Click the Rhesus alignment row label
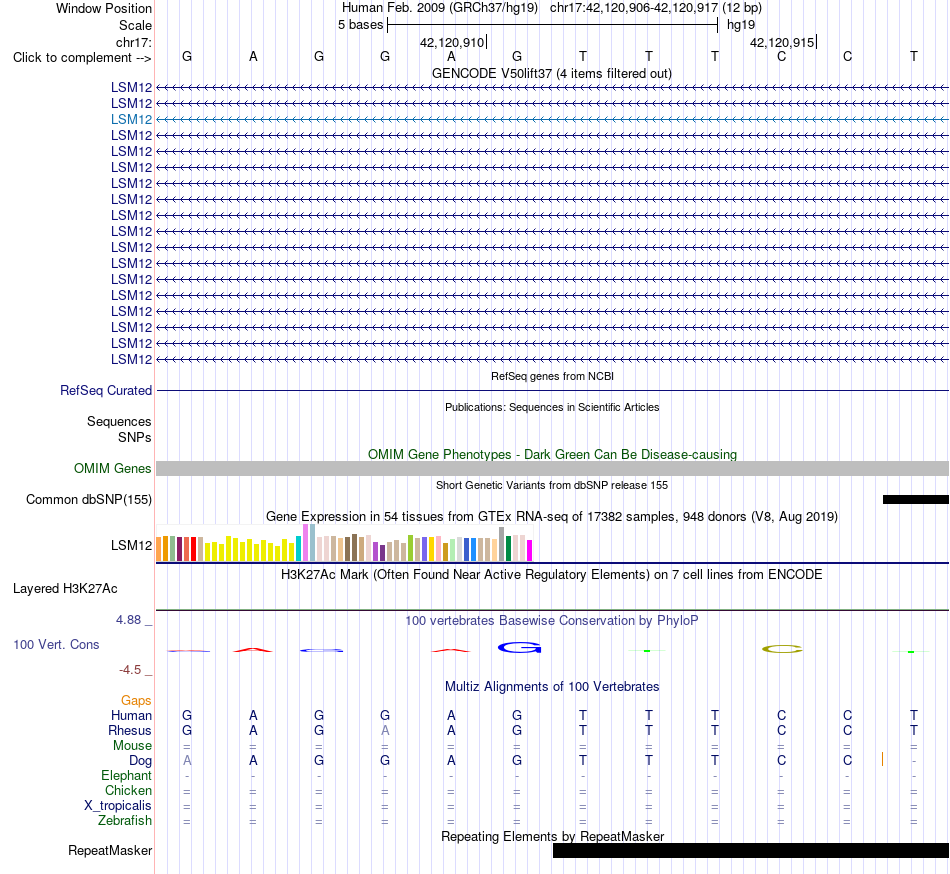Image resolution: width=950 pixels, height=874 pixels. (x=130, y=731)
